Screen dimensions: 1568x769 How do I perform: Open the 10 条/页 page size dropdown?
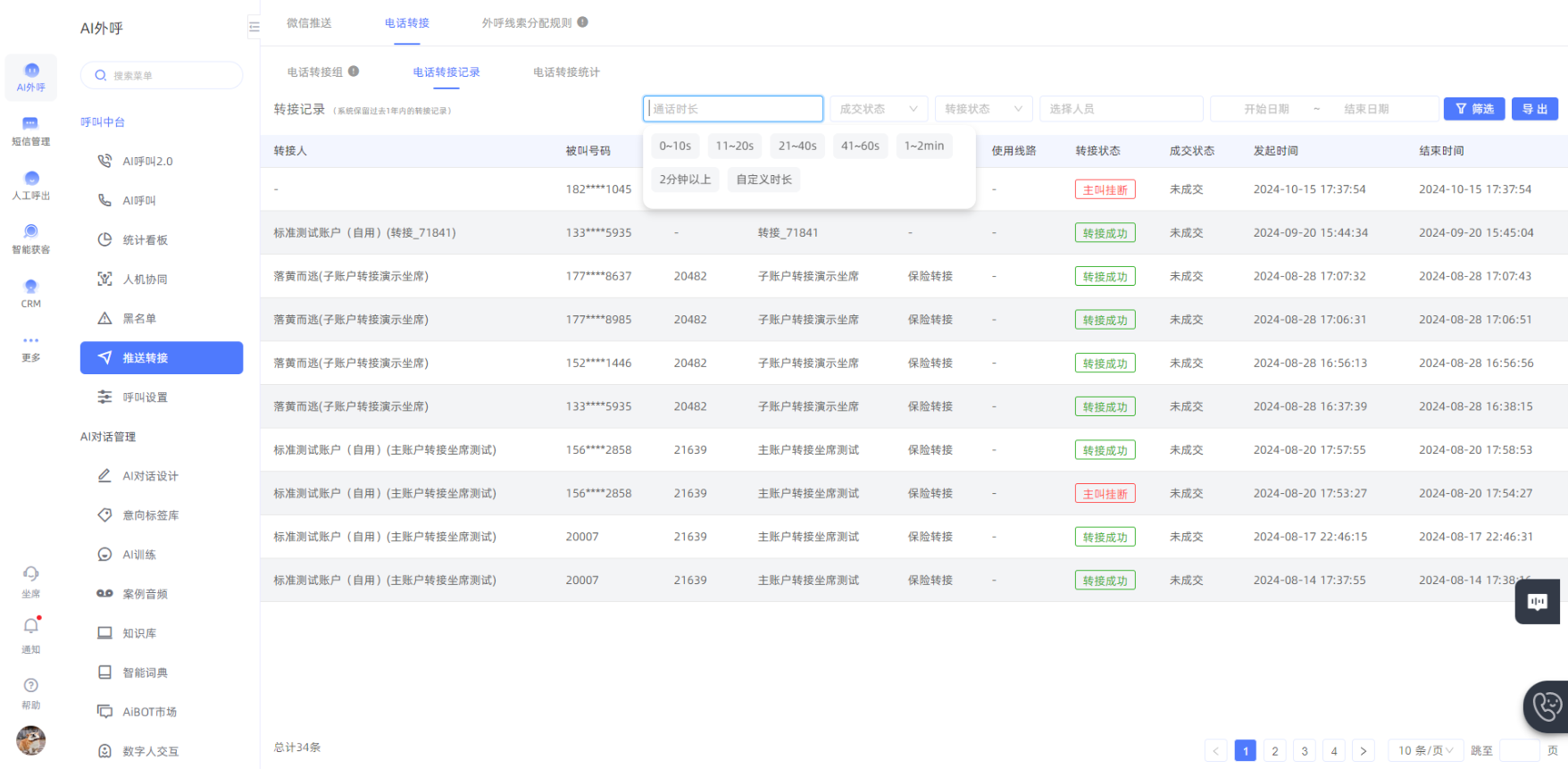1425,751
